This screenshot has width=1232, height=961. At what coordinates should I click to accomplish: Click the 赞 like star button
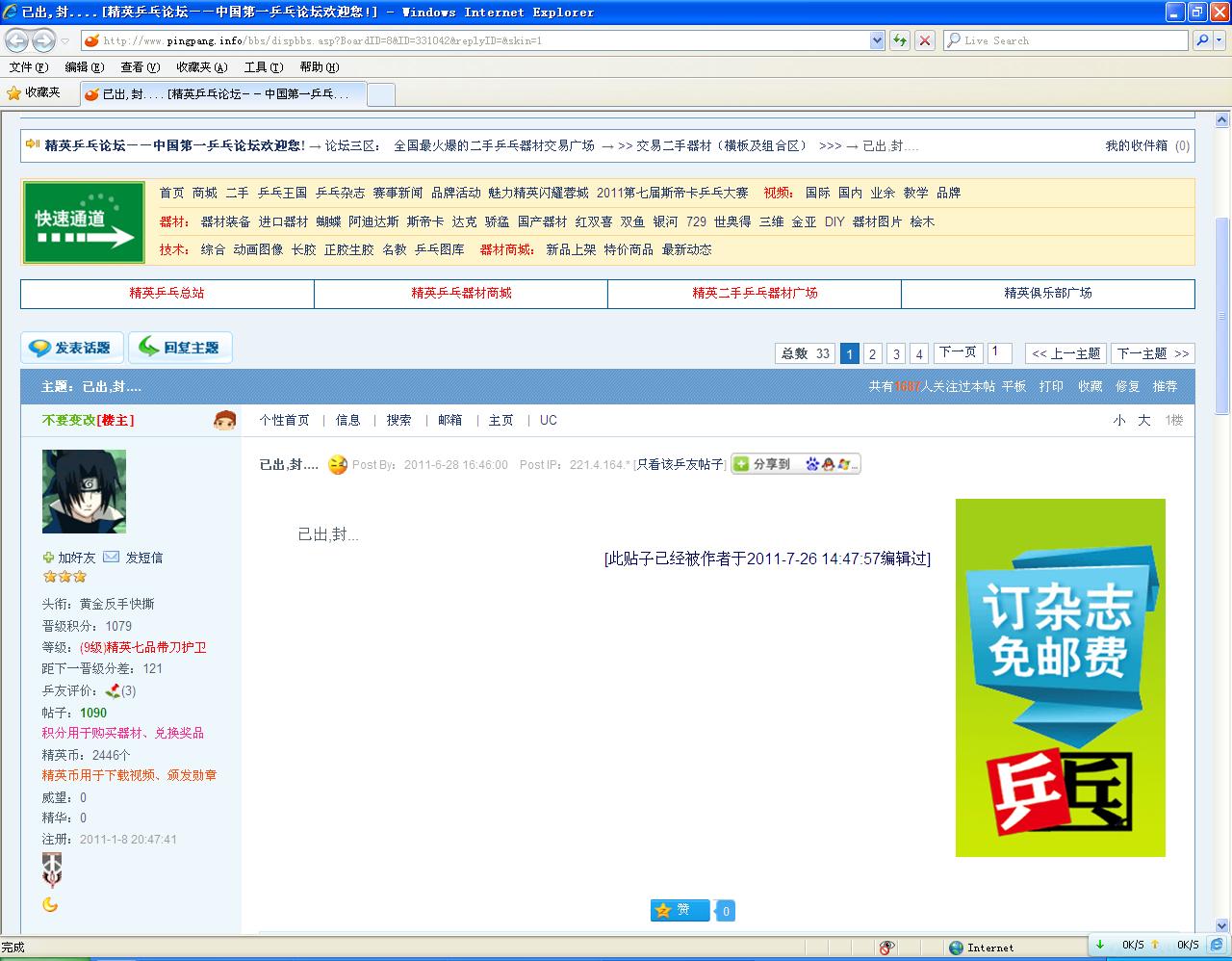tap(680, 910)
